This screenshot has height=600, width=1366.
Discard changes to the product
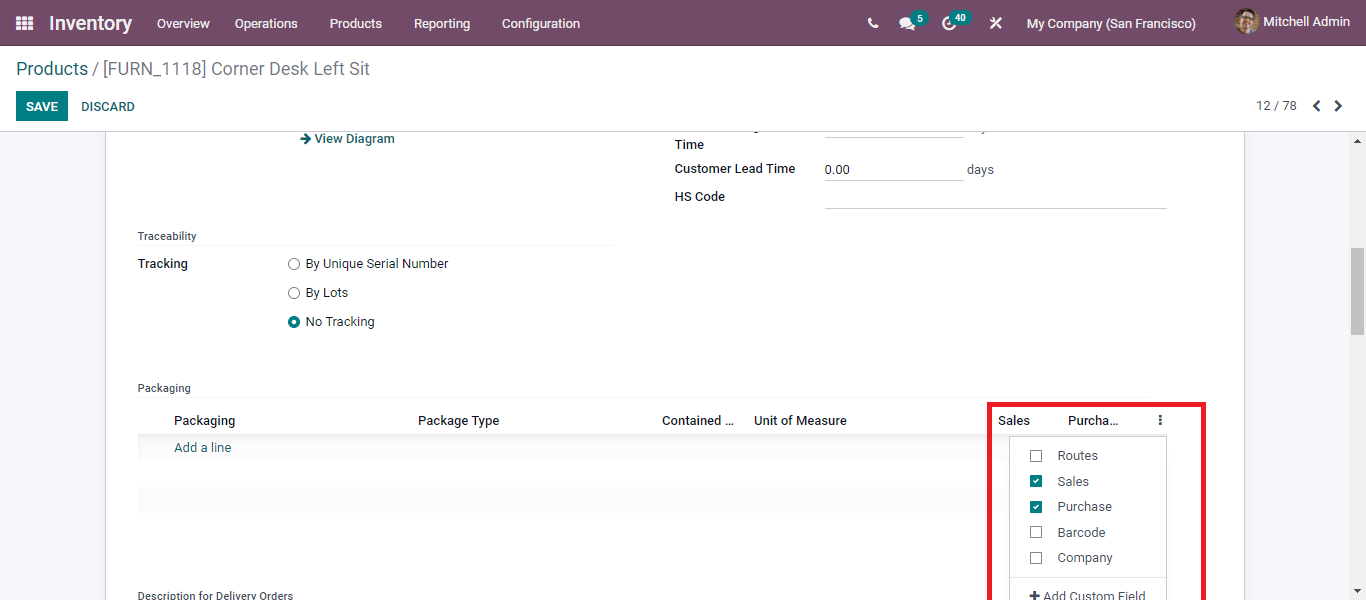point(108,106)
